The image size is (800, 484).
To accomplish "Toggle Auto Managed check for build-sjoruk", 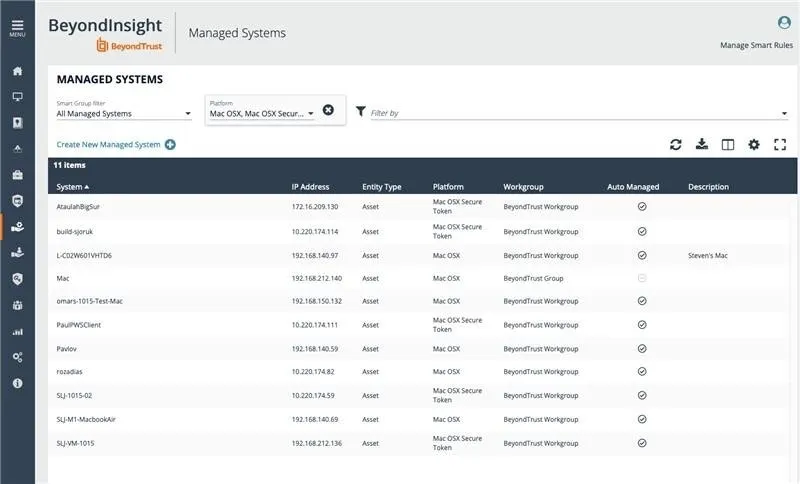I will [642, 232].
